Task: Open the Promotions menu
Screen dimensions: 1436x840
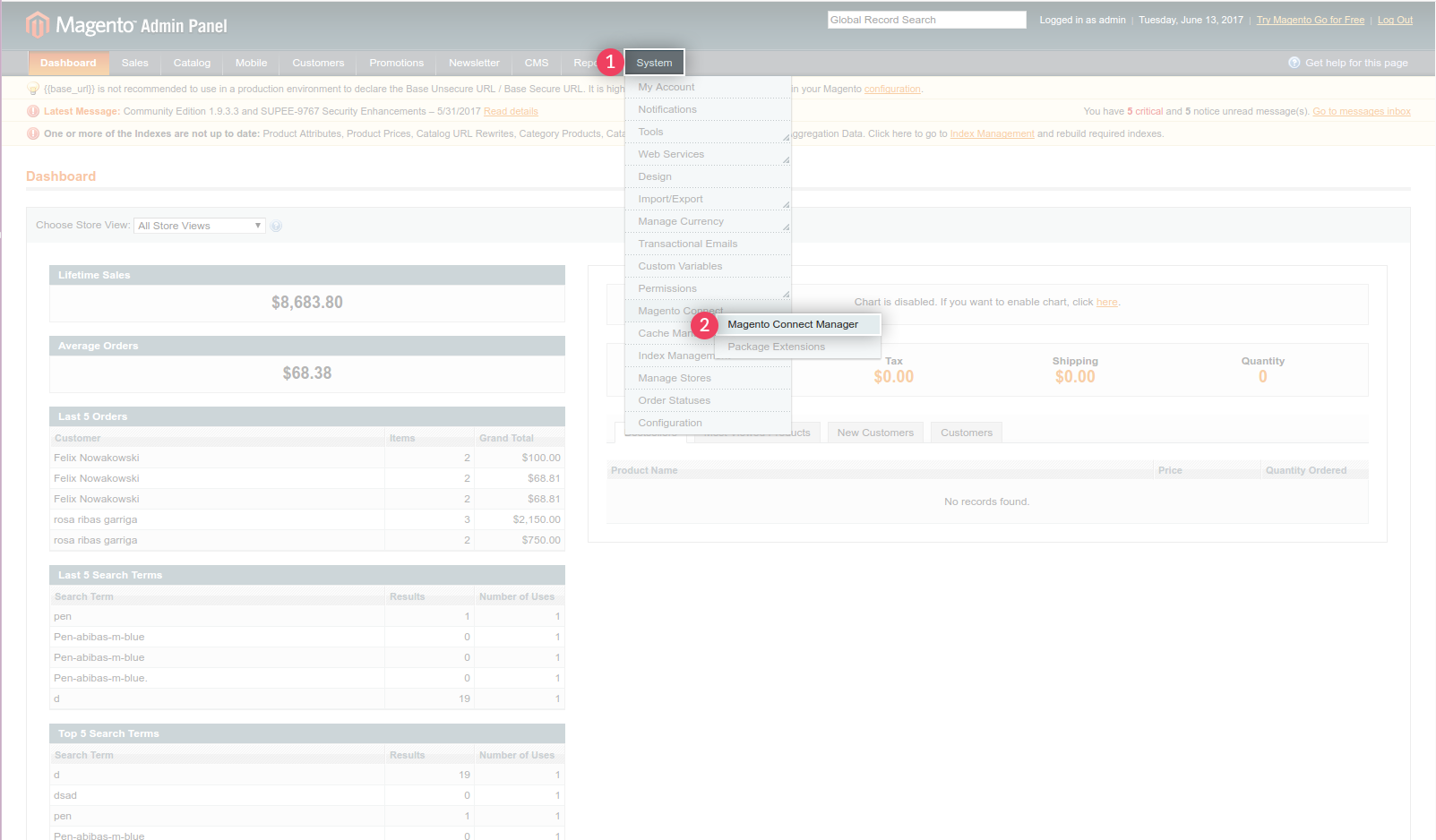Action: [397, 63]
